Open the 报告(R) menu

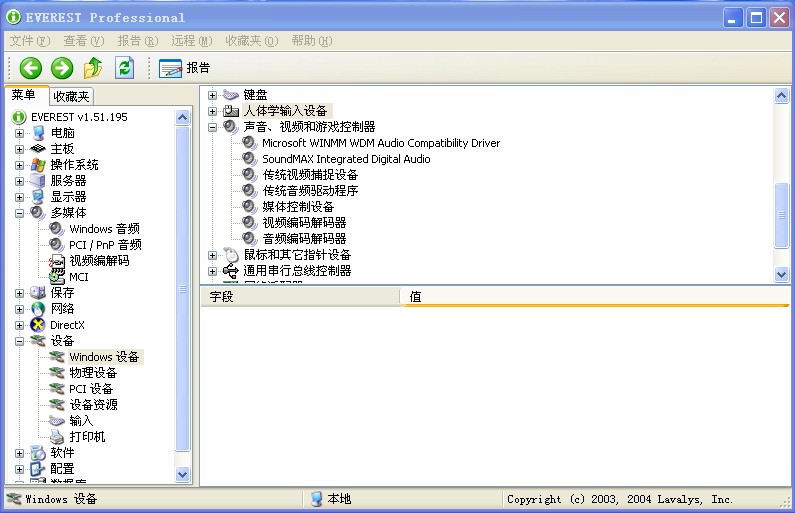pyautogui.click(x=138, y=41)
